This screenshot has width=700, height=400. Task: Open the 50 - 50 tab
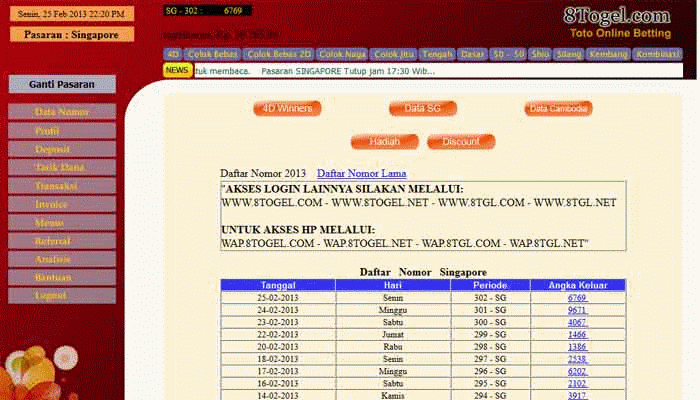(508, 54)
